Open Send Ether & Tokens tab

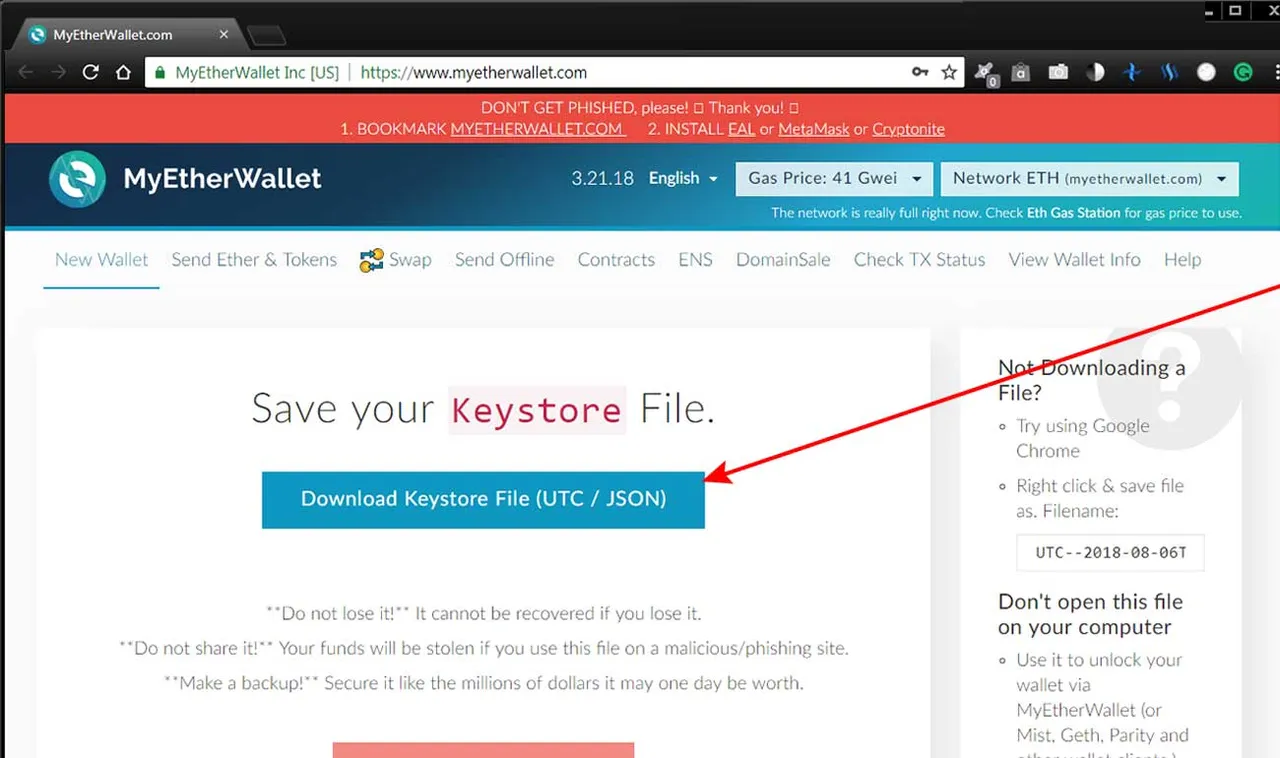click(254, 260)
